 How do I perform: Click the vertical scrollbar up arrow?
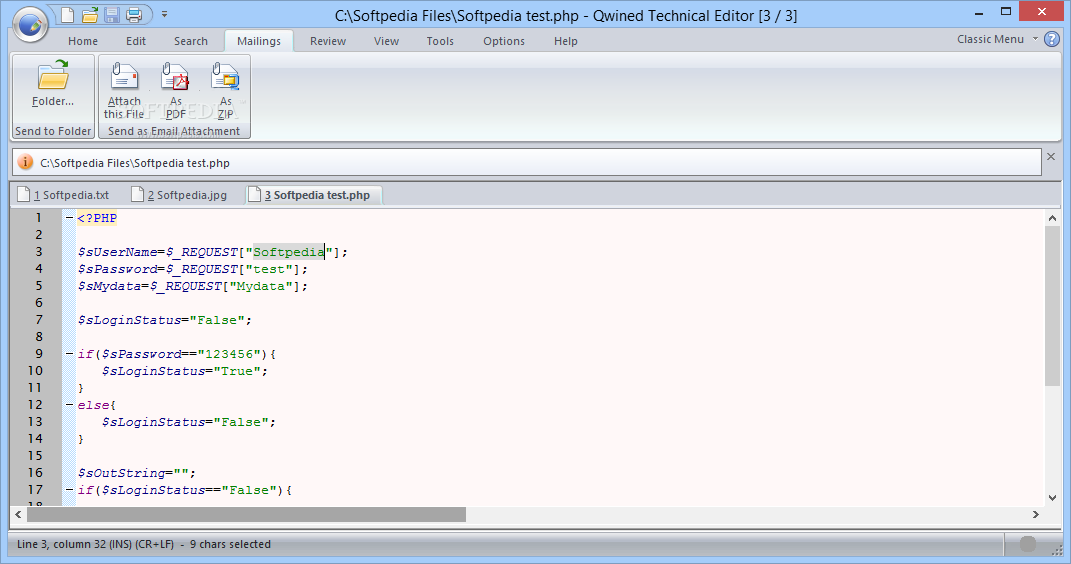tap(1052, 218)
